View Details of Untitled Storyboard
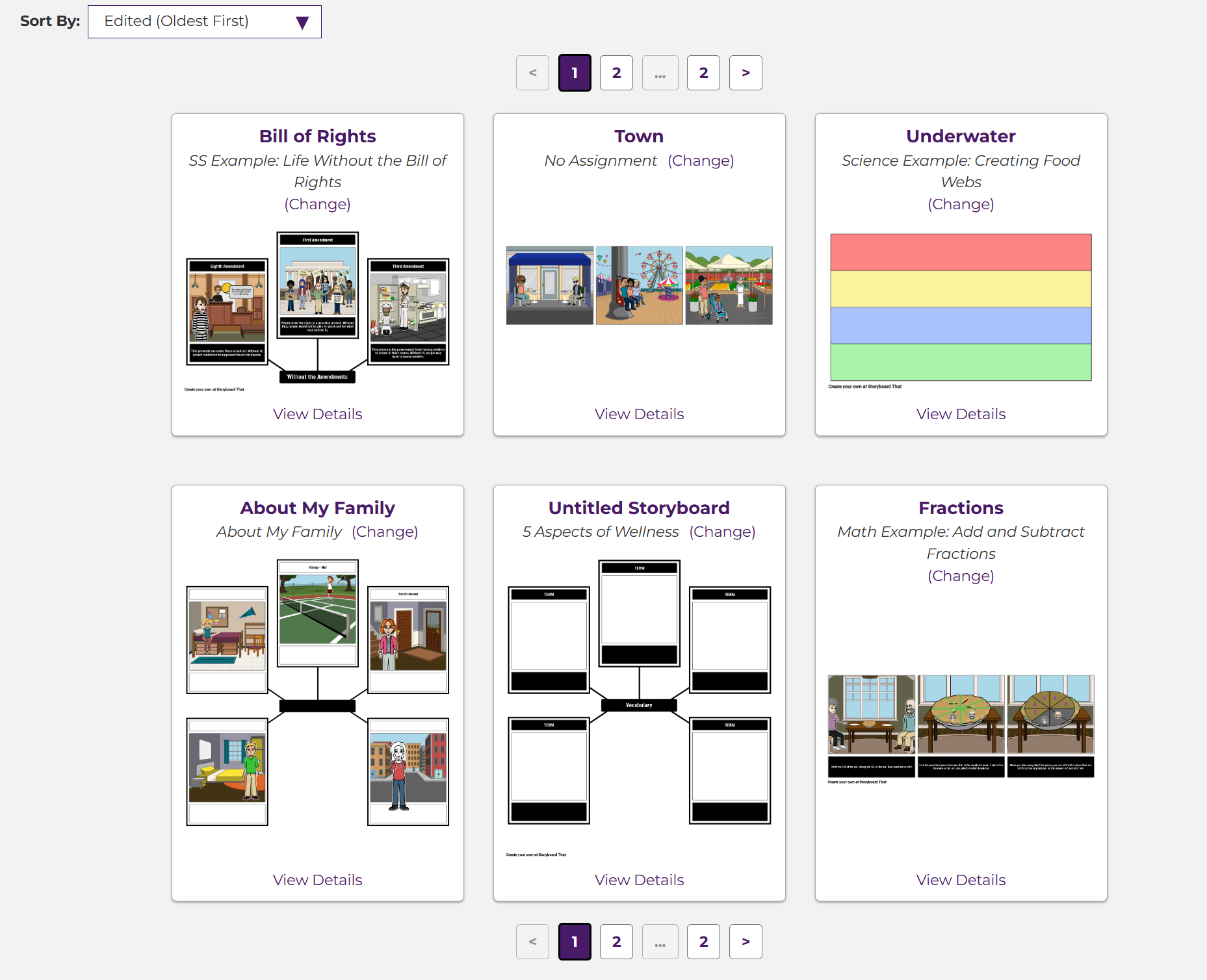 pyautogui.click(x=639, y=880)
